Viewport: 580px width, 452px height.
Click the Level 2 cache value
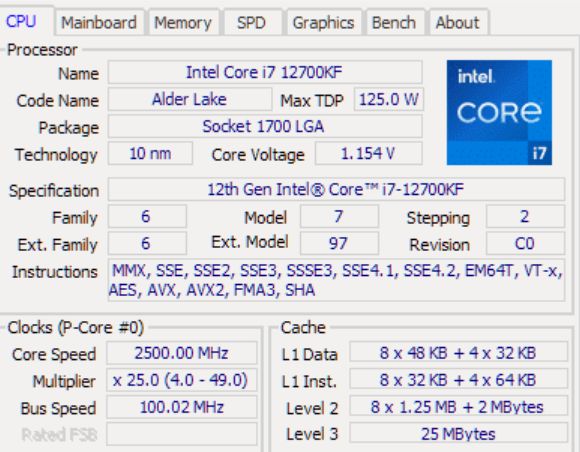(x=459, y=407)
